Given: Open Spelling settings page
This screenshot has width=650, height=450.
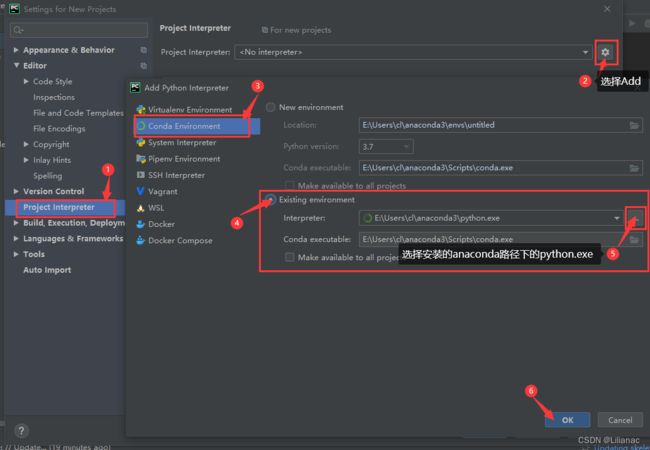Looking at the screenshot, I should (x=47, y=176).
